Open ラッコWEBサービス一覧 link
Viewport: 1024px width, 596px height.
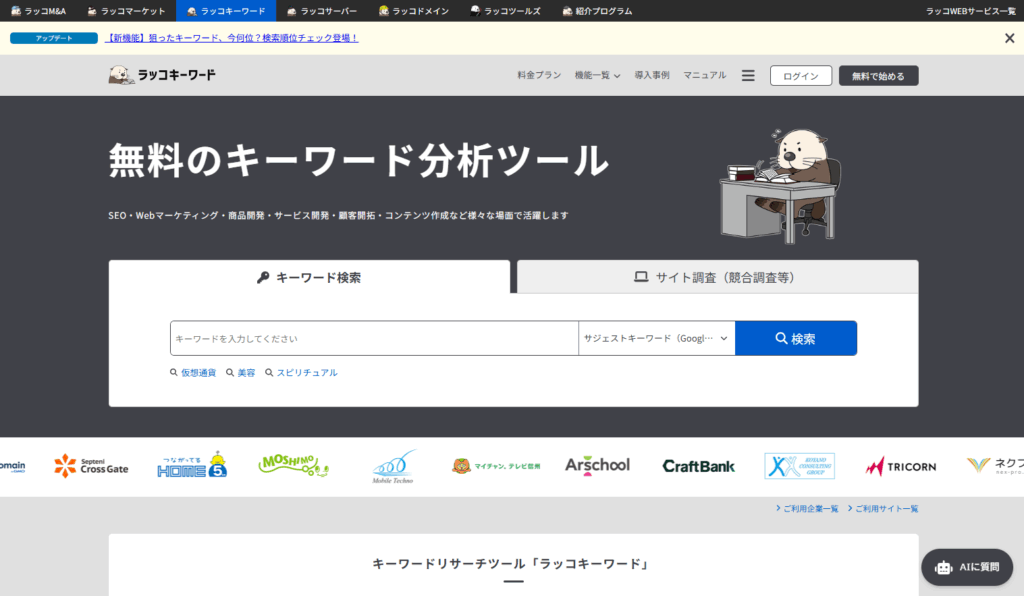pyautogui.click(x=970, y=11)
